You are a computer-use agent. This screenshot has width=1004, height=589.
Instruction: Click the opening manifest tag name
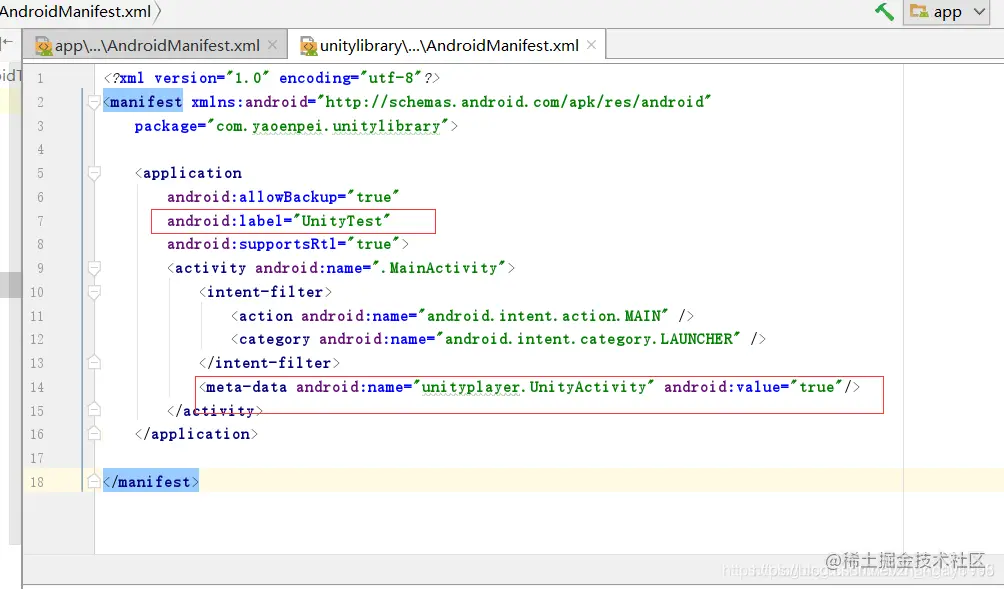(x=146, y=102)
